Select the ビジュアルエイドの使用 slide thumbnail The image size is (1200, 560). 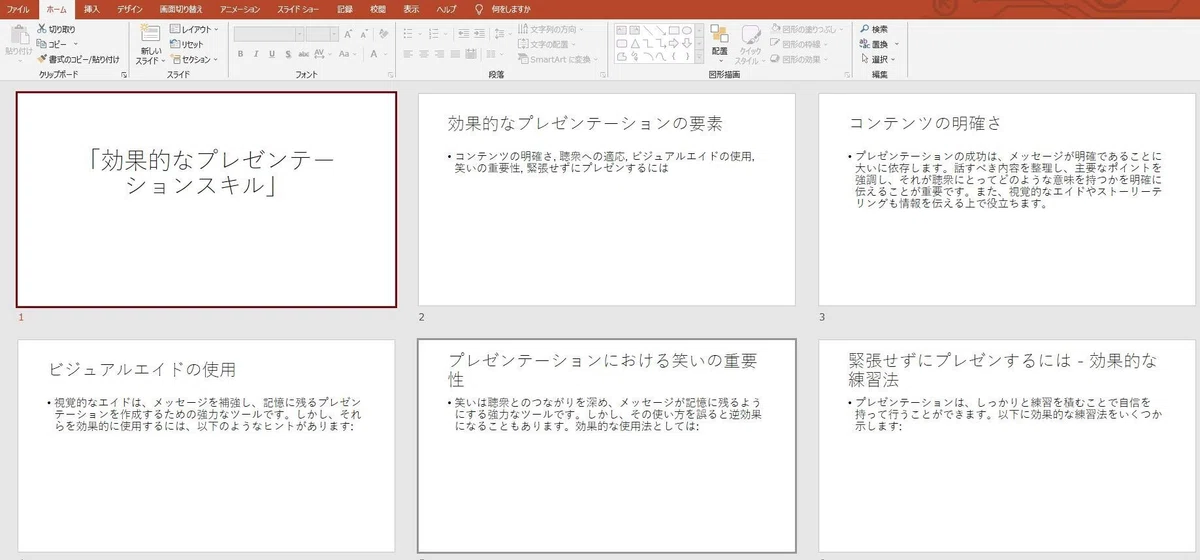click(x=206, y=446)
